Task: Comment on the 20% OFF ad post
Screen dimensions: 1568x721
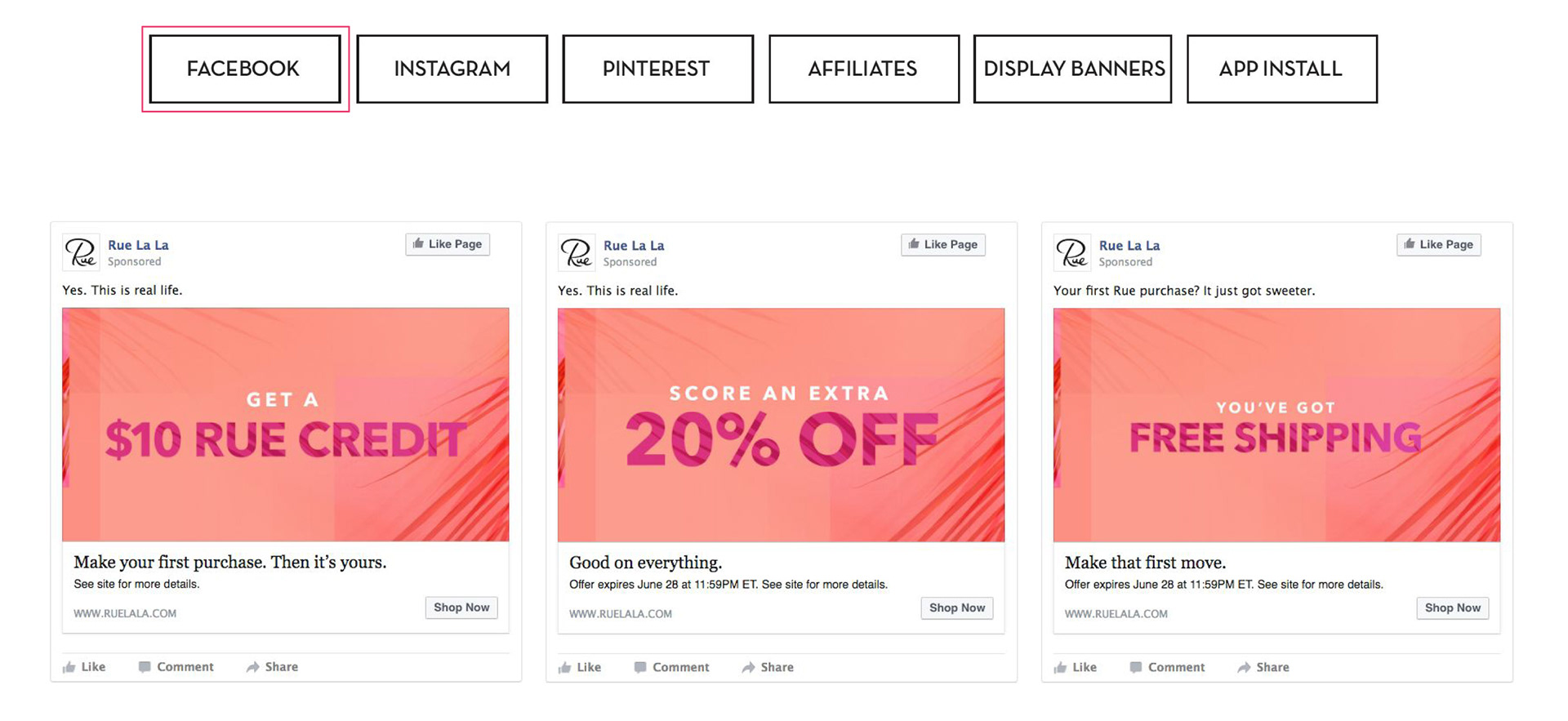Action: pos(671,667)
